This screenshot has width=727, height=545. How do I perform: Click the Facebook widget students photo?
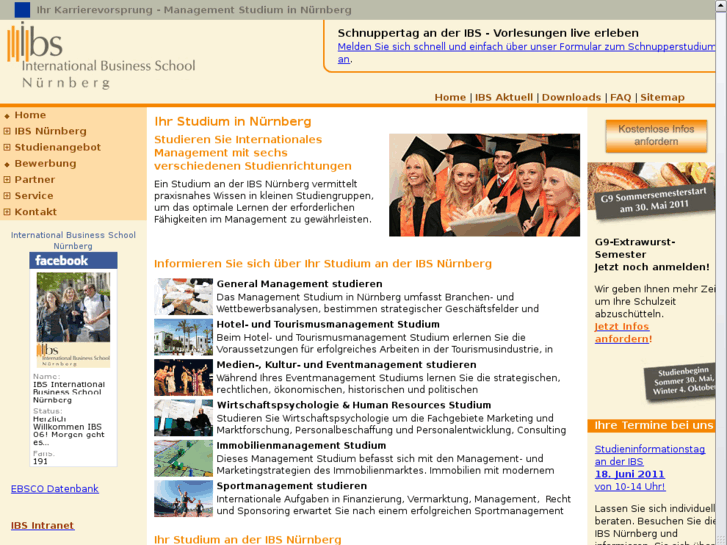(73, 307)
